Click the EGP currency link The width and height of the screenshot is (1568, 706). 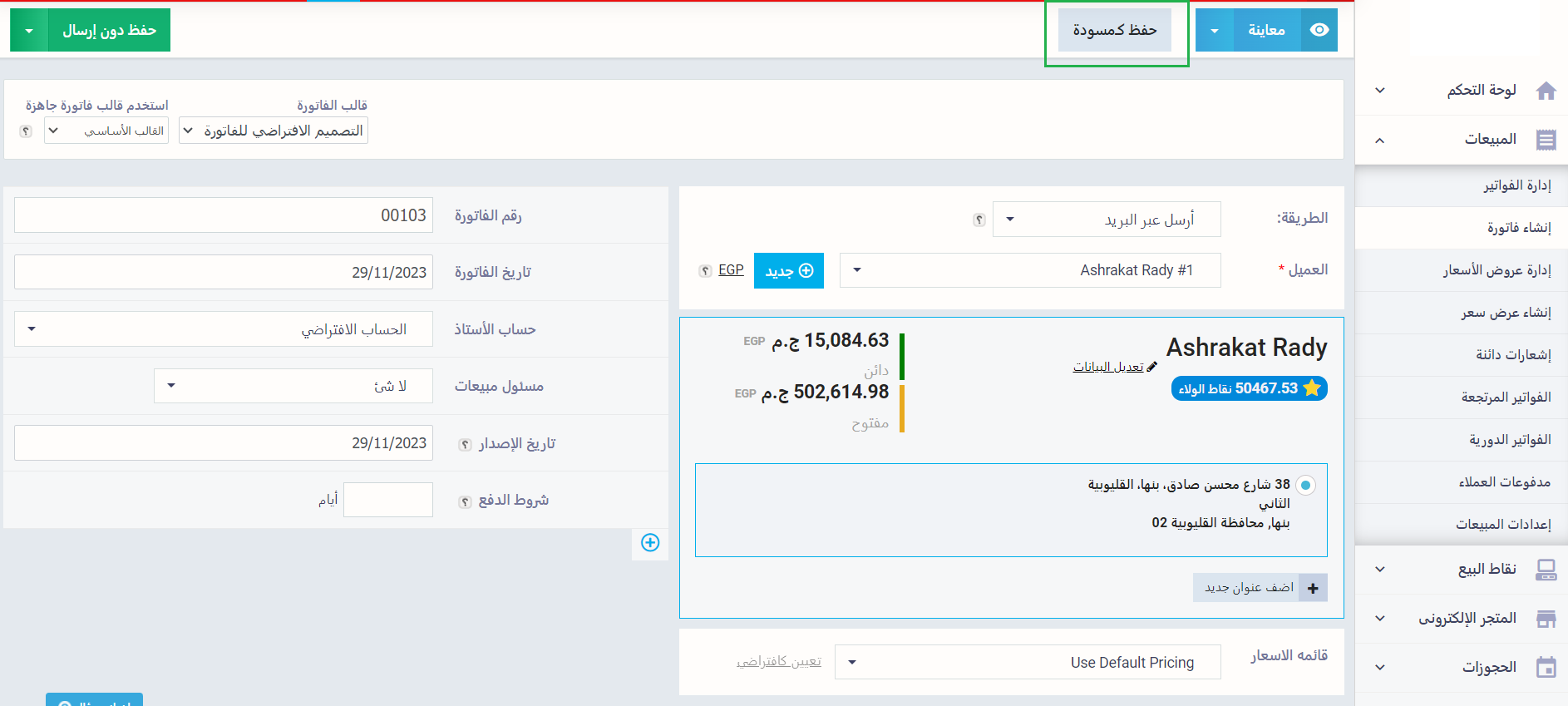[x=731, y=270]
